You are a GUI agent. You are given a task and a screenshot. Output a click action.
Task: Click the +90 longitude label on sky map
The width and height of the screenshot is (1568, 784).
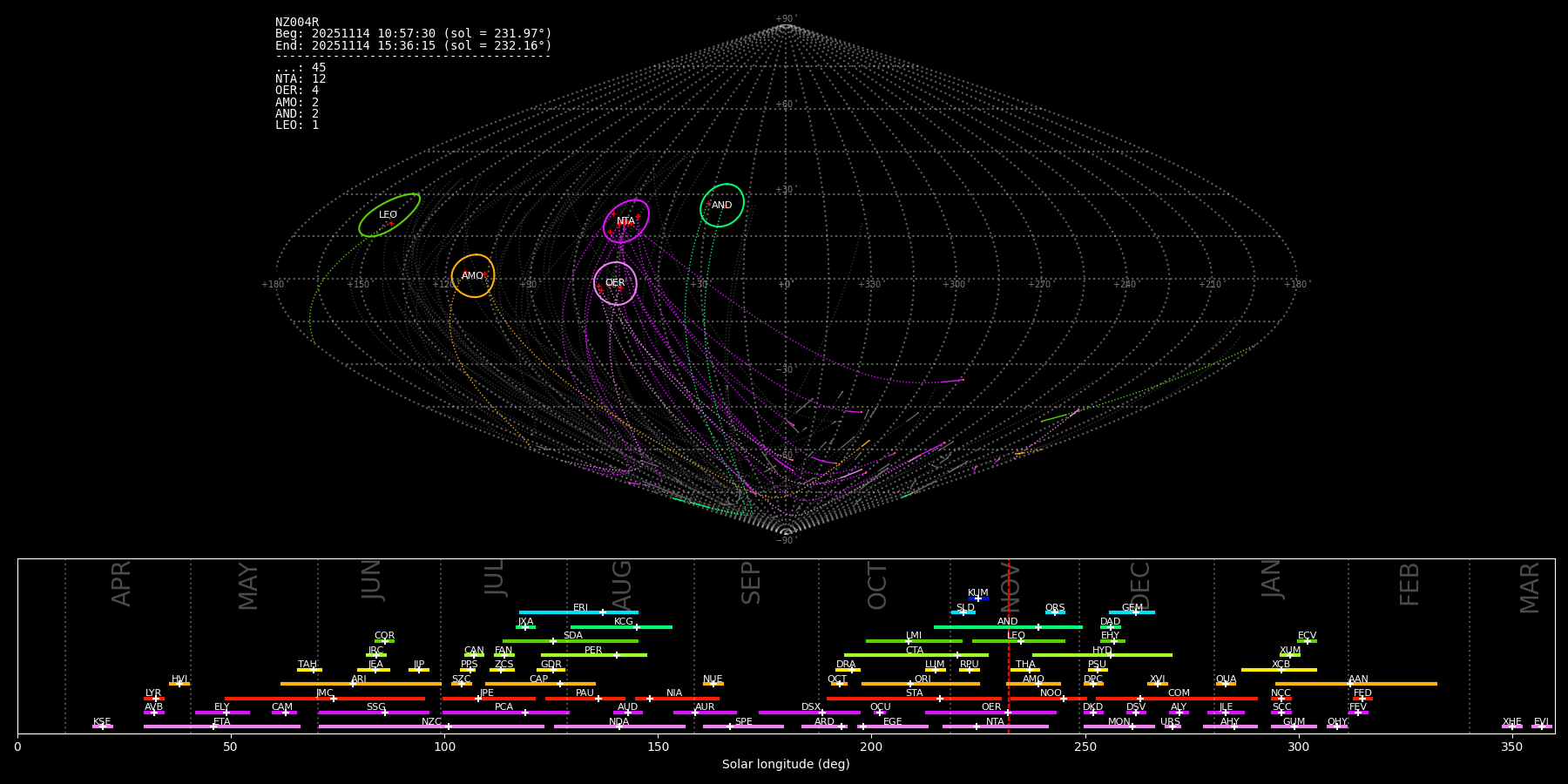coord(528,284)
